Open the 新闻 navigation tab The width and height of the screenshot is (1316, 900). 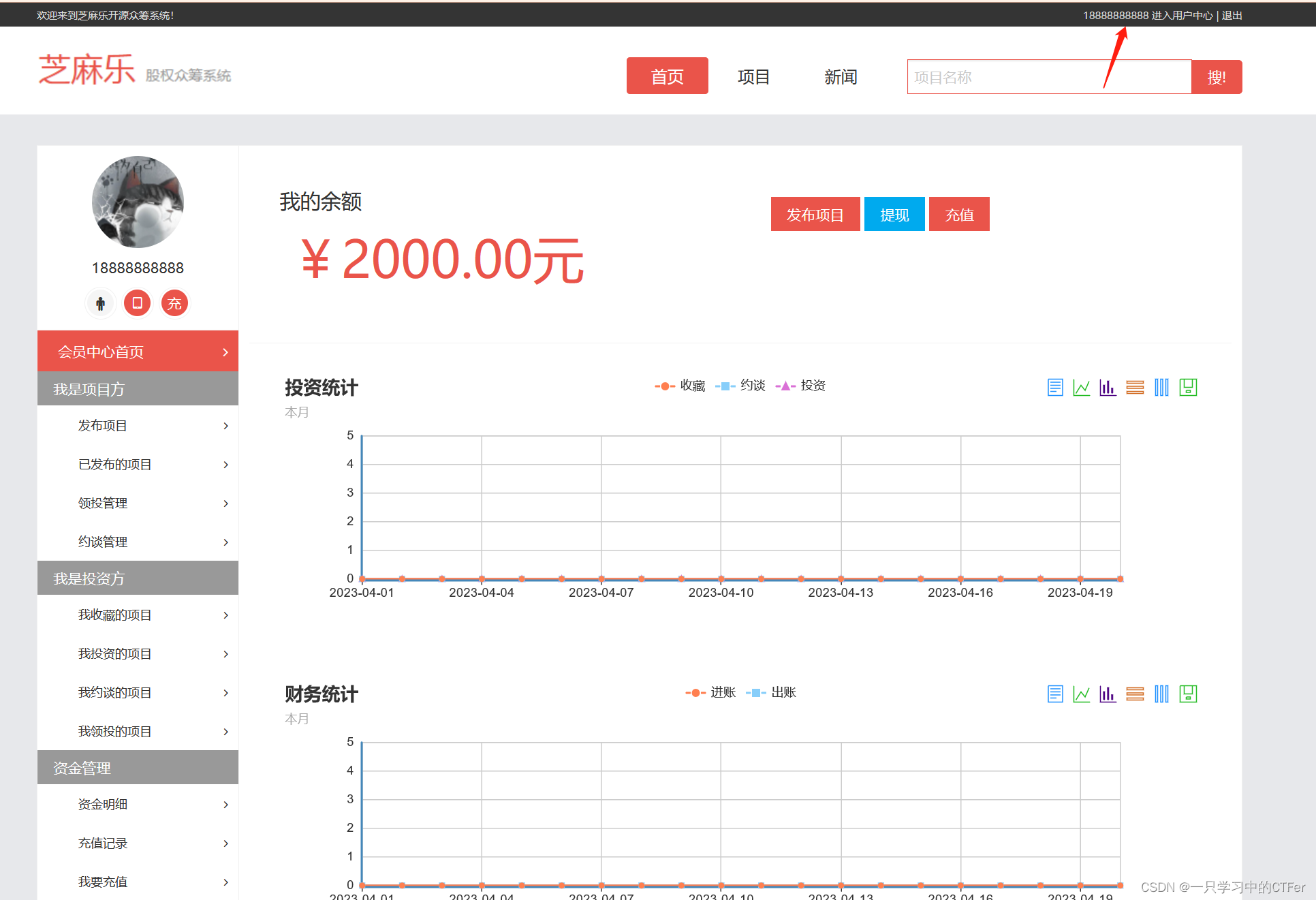(x=841, y=77)
